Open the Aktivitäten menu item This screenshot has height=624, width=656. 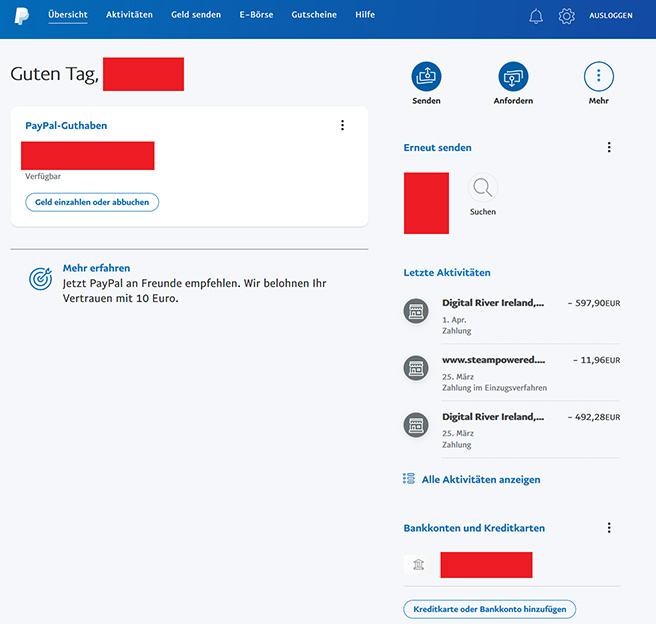pyautogui.click(x=129, y=15)
